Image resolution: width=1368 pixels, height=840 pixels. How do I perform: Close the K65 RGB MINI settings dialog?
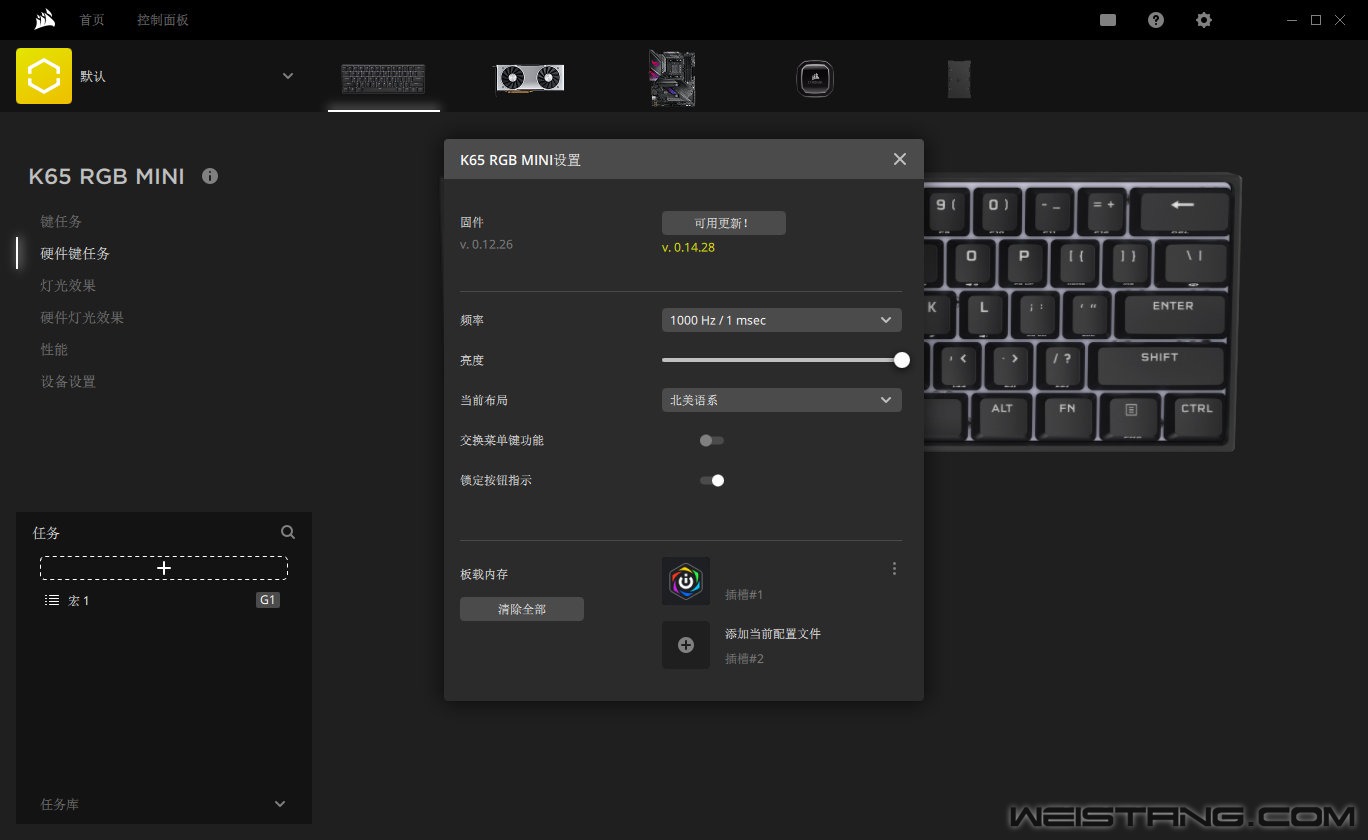pyautogui.click(x=900, y=159)
